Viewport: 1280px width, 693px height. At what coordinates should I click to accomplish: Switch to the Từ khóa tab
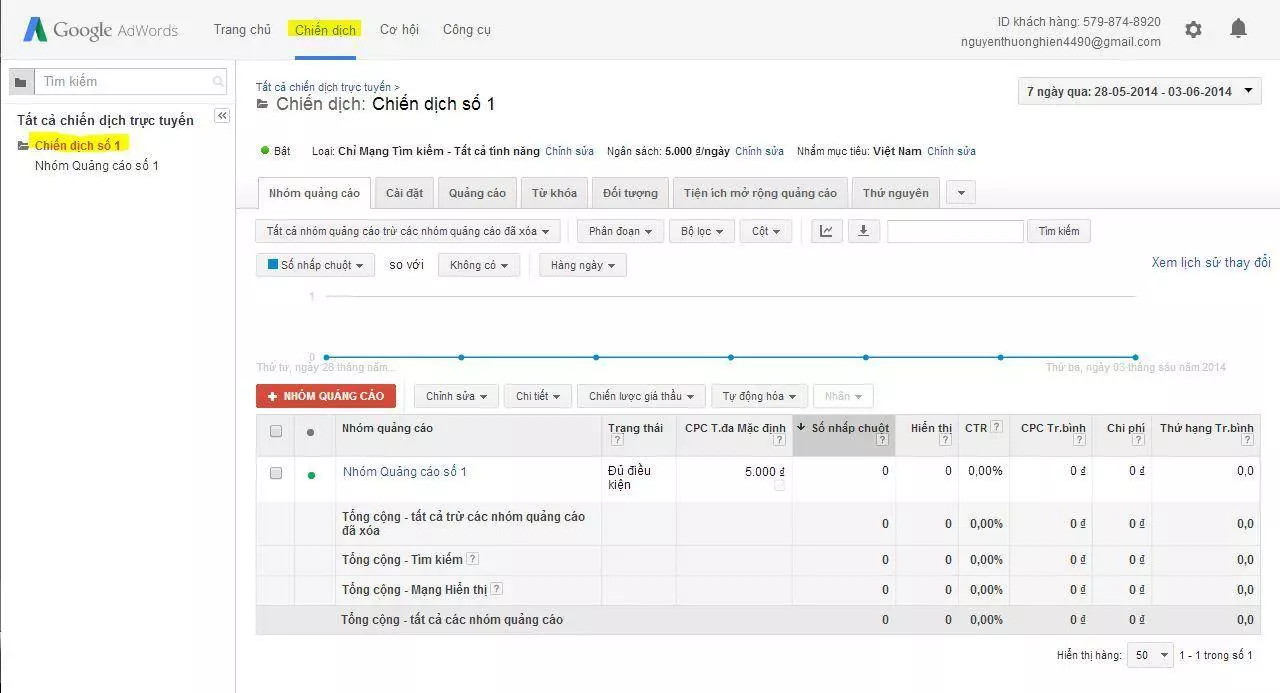(x=553, y=193)
